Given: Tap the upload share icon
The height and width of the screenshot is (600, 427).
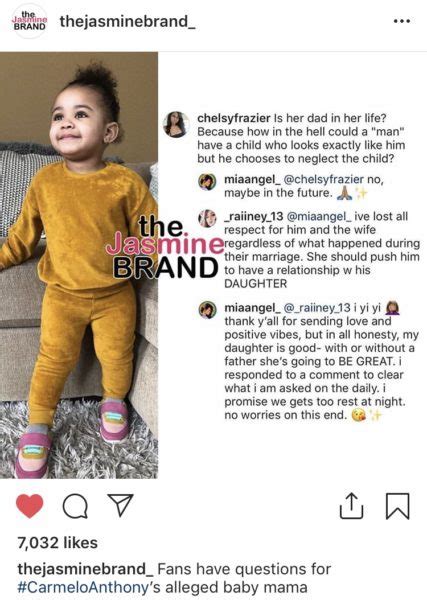Looking at the screenshot, I should click(351, 506).
